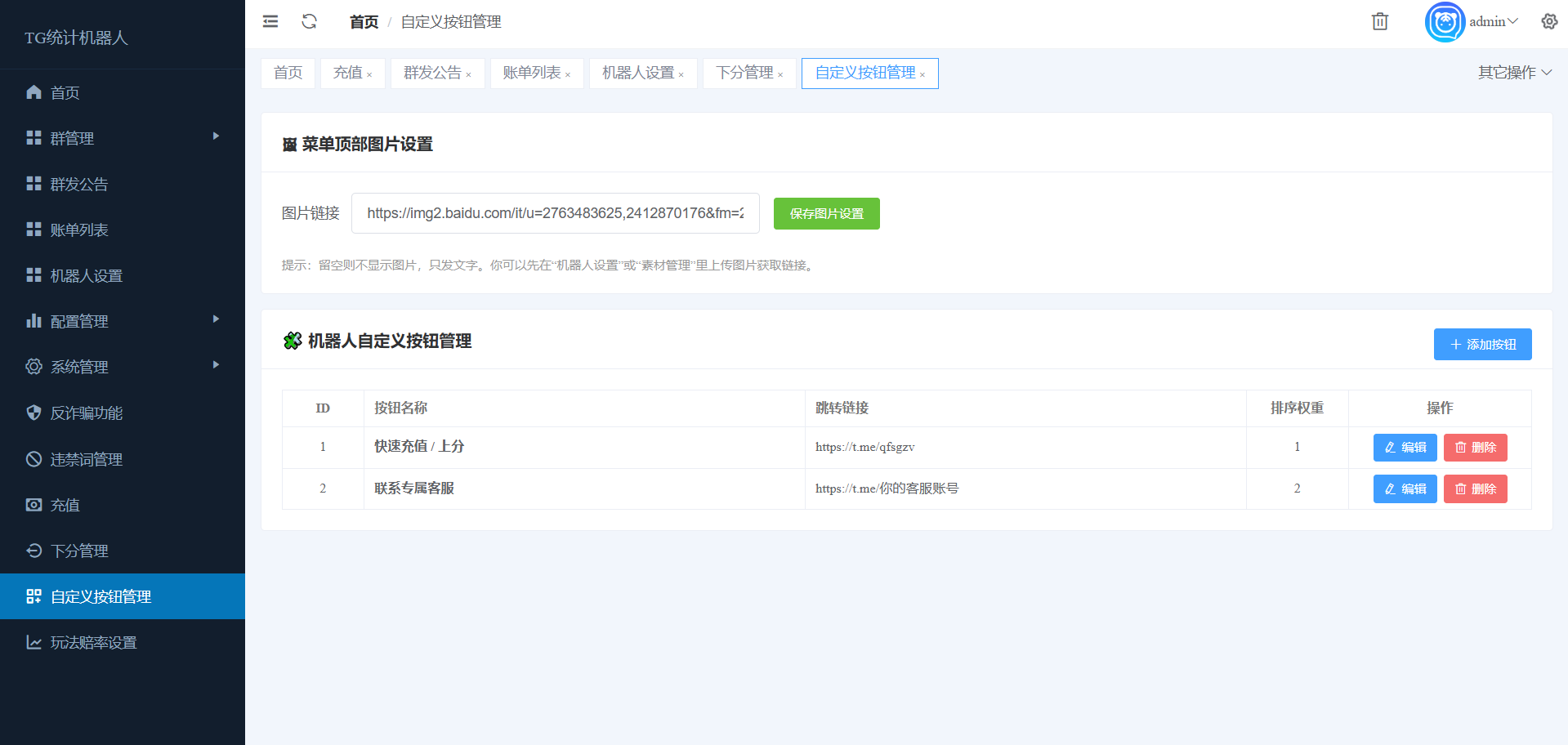Image resolution: width=1568 pixels, height=745 pixels.
Task: Switch to the 群发公告 tab
Action: tap(432, 74)
